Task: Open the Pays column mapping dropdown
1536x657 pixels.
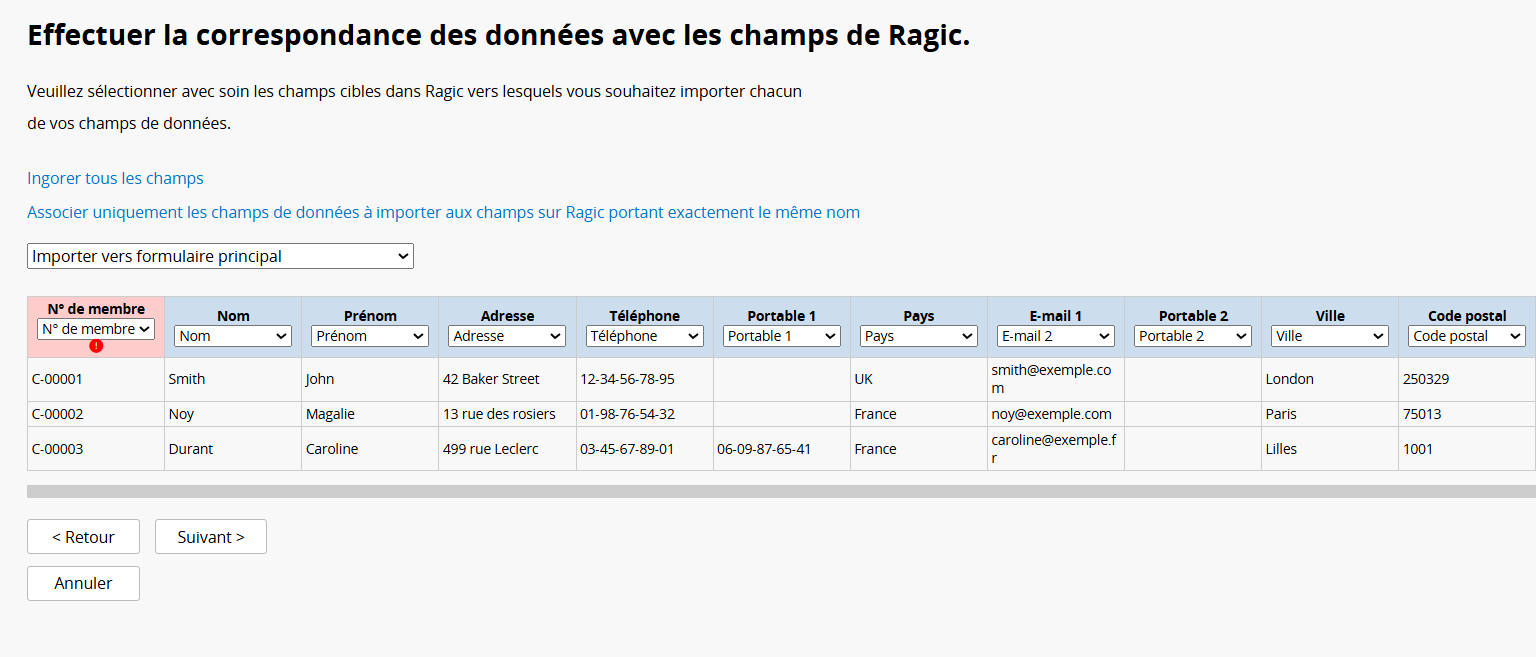Action: [x=918, y=336]
